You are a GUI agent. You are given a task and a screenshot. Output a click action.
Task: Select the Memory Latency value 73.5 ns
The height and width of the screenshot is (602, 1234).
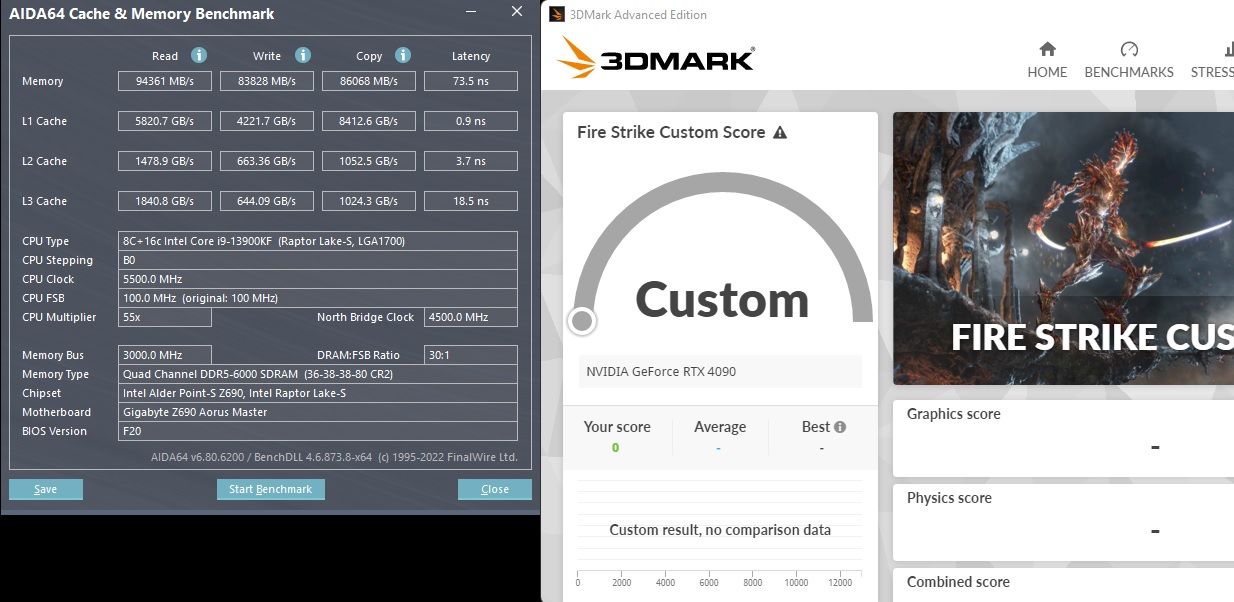[471, 81]
